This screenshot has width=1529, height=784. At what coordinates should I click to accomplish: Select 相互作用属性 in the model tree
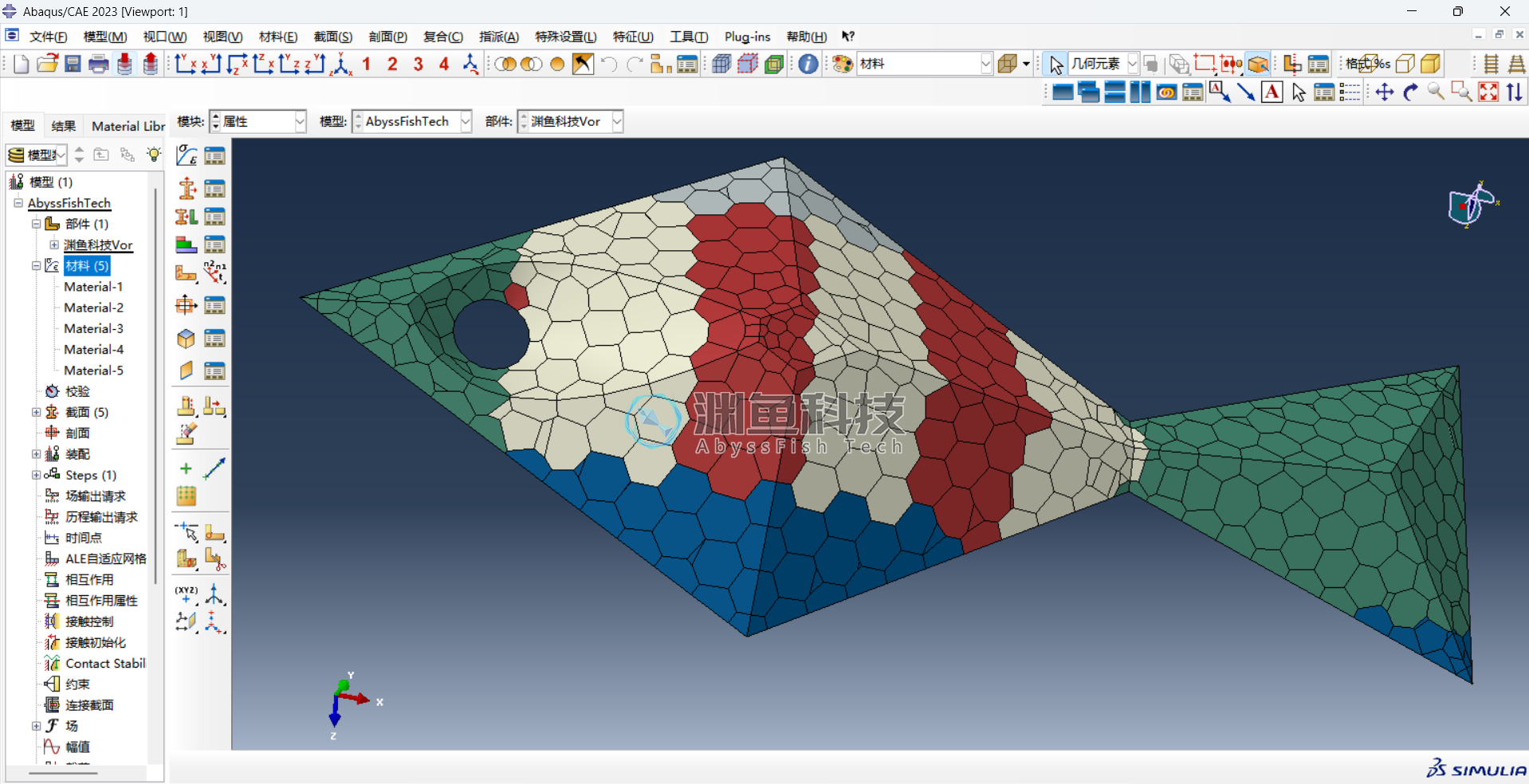tap(101, 601)
